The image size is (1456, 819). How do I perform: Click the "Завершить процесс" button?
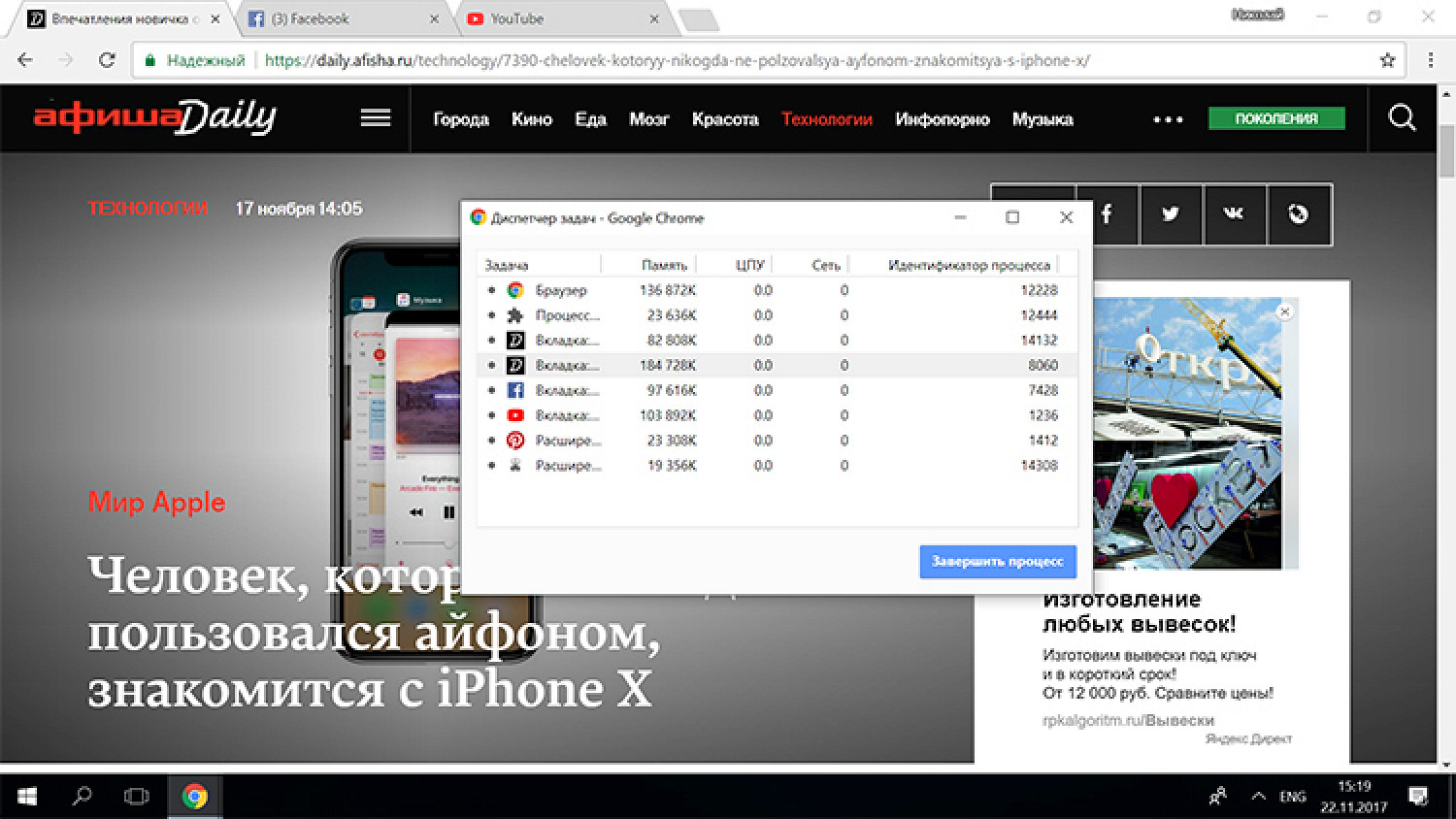click(x=998, y=561)
